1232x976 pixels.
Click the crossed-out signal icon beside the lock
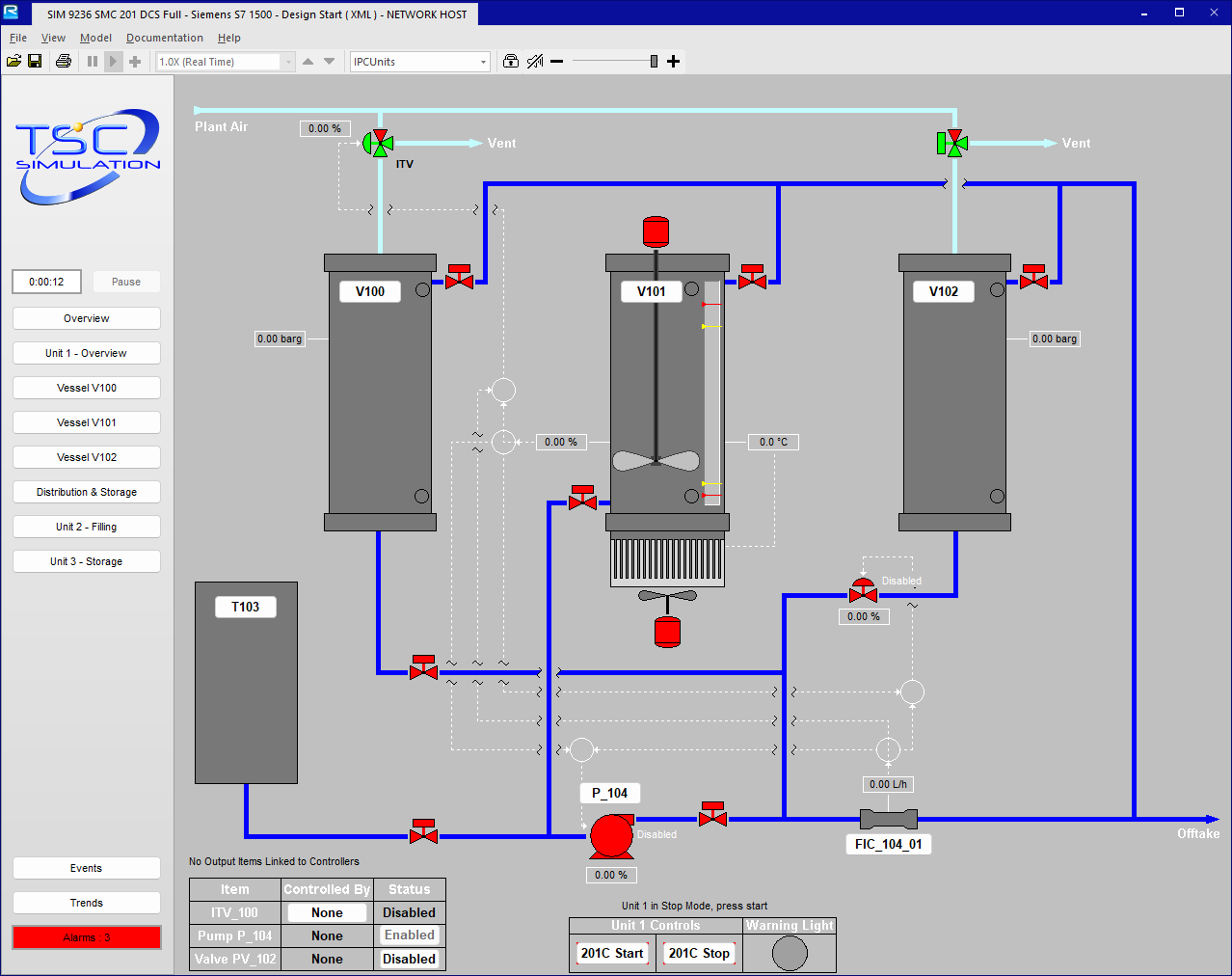pyautogui.click(x=535, y=61)
